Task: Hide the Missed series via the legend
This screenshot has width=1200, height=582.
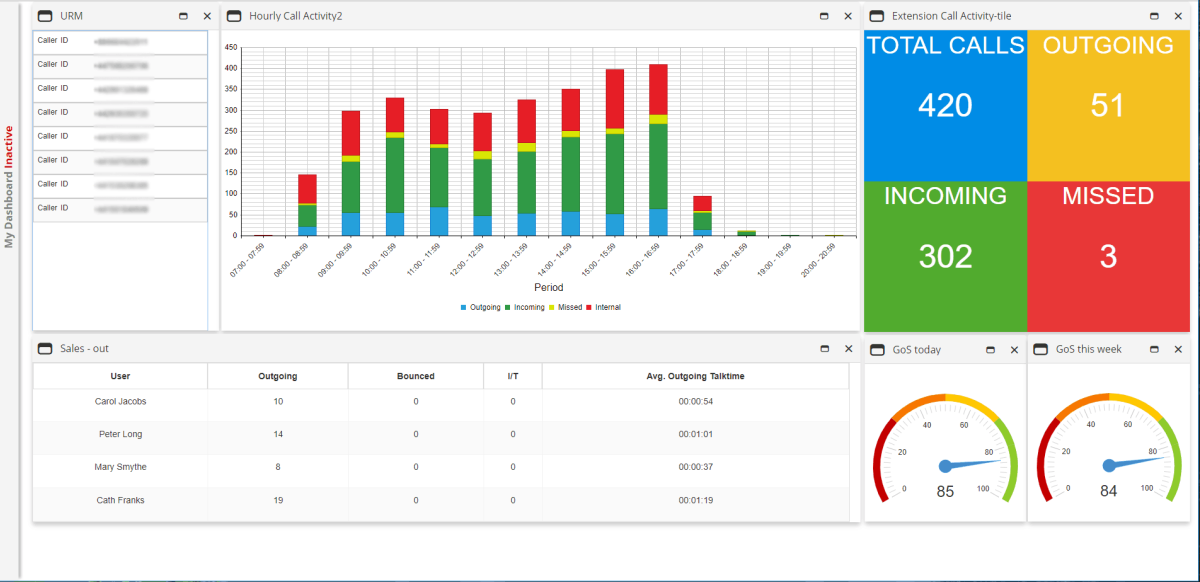Action: click(571, 307)
